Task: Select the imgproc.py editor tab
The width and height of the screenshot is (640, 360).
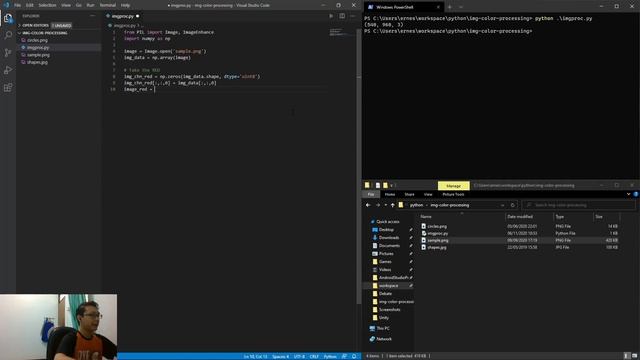Action: 122,16
